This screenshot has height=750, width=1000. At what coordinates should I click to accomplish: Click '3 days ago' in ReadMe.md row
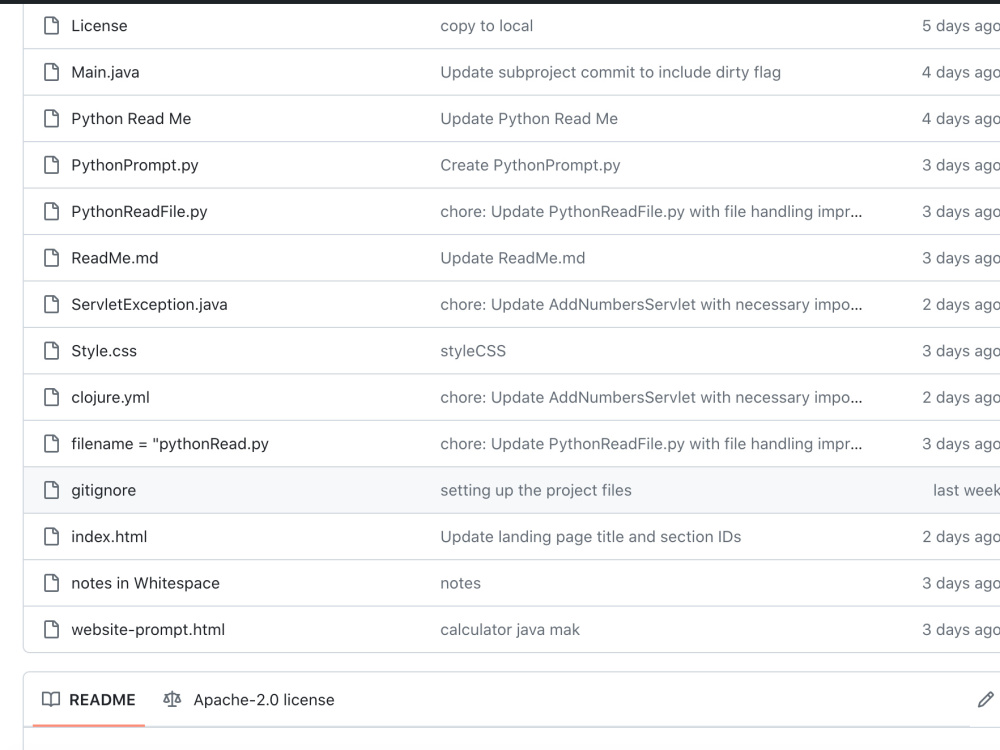pos(960,258)
